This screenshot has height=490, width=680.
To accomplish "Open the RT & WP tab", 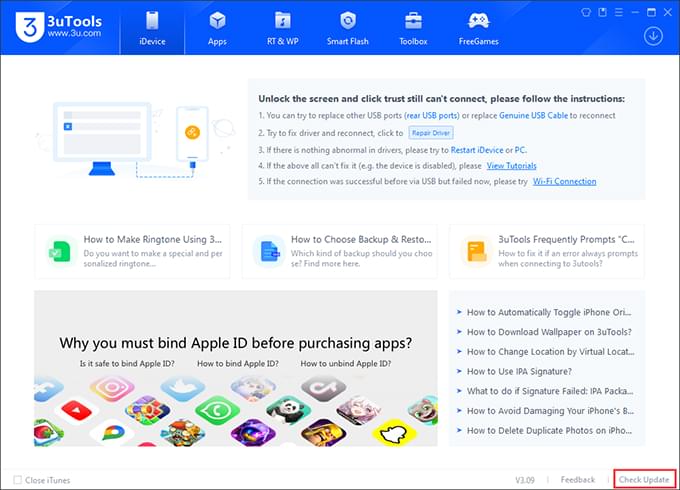I will click(x=283, y=28).
